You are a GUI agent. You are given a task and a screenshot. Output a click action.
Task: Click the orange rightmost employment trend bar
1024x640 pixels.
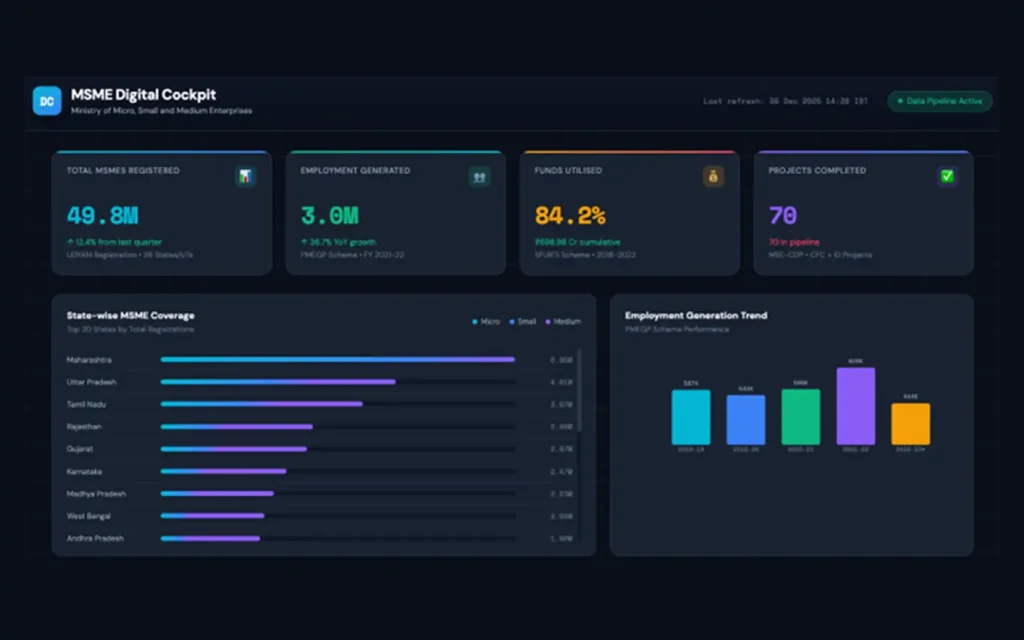[x=910, y=424]
